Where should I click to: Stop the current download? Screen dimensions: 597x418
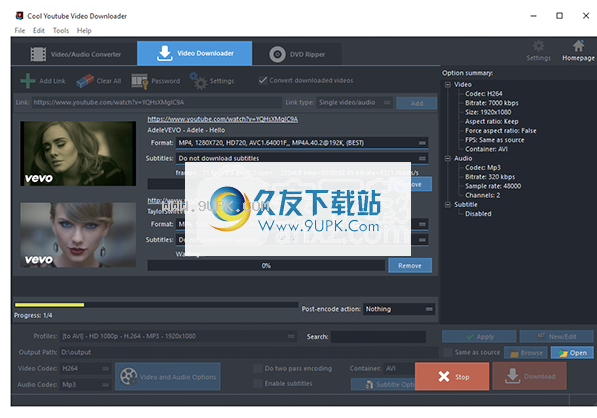point(452,377)
